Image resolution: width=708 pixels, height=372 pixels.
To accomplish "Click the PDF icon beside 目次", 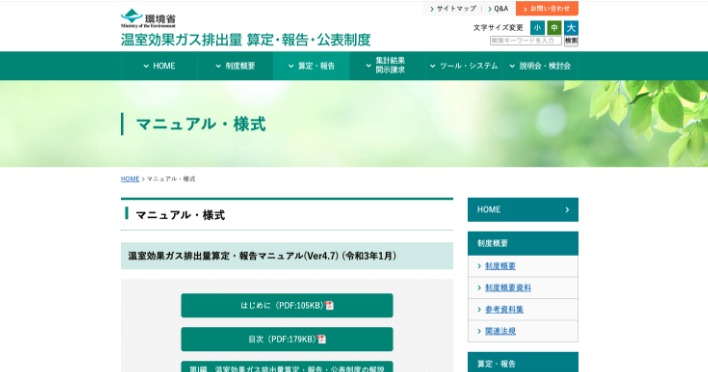I will 321,339.
